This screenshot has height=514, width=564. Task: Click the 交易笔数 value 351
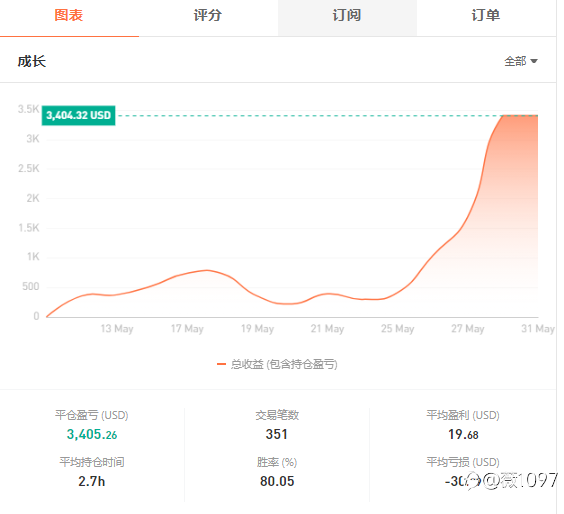point(277,434)
